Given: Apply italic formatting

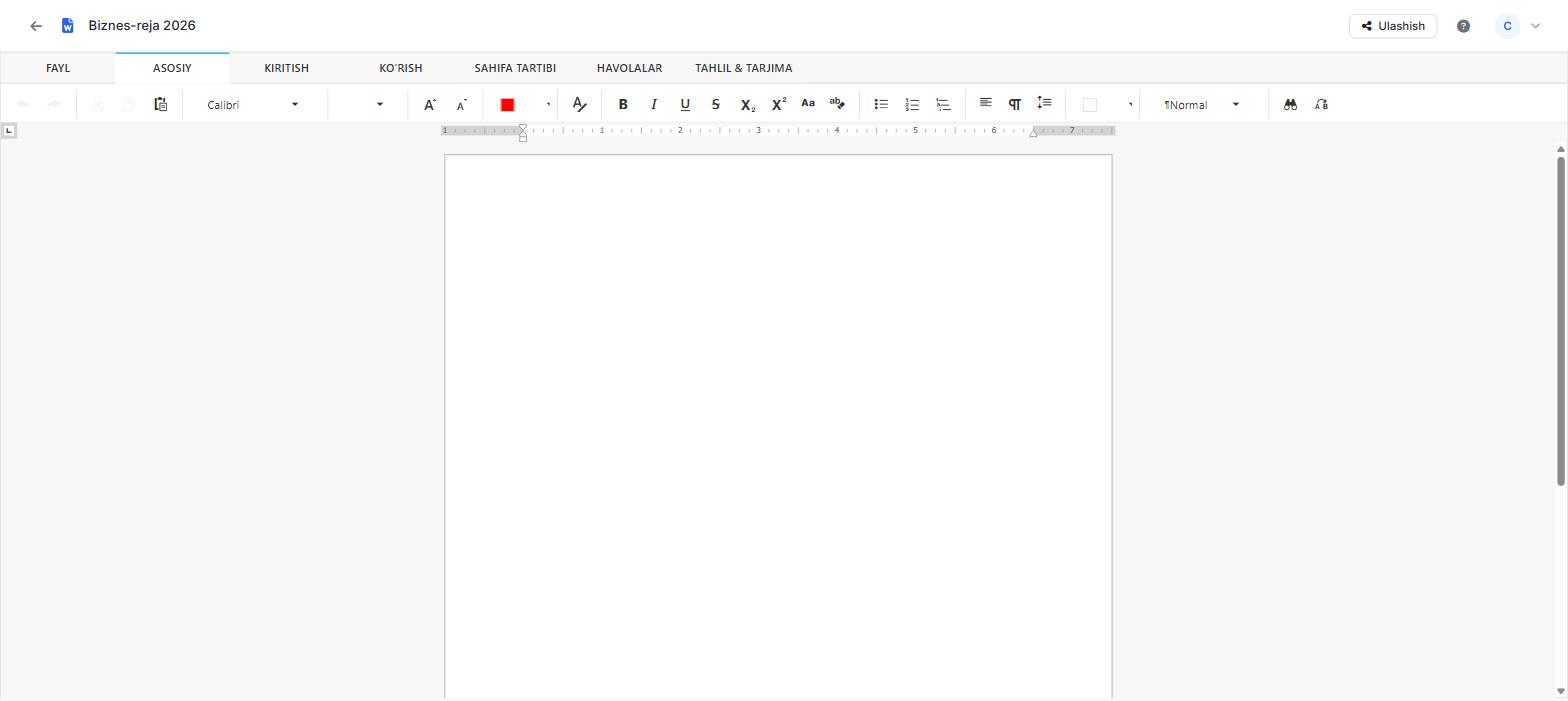Looking at the screenshot, I should pos(654,104).
